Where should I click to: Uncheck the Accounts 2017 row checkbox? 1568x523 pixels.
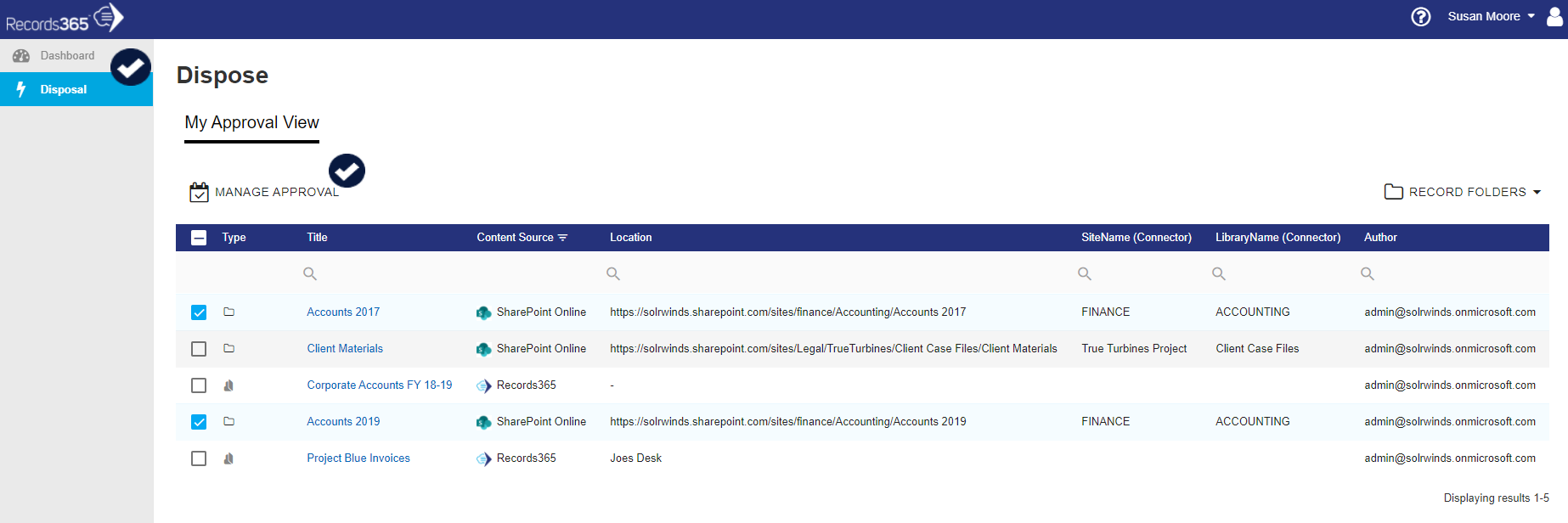tap(199, 312)
